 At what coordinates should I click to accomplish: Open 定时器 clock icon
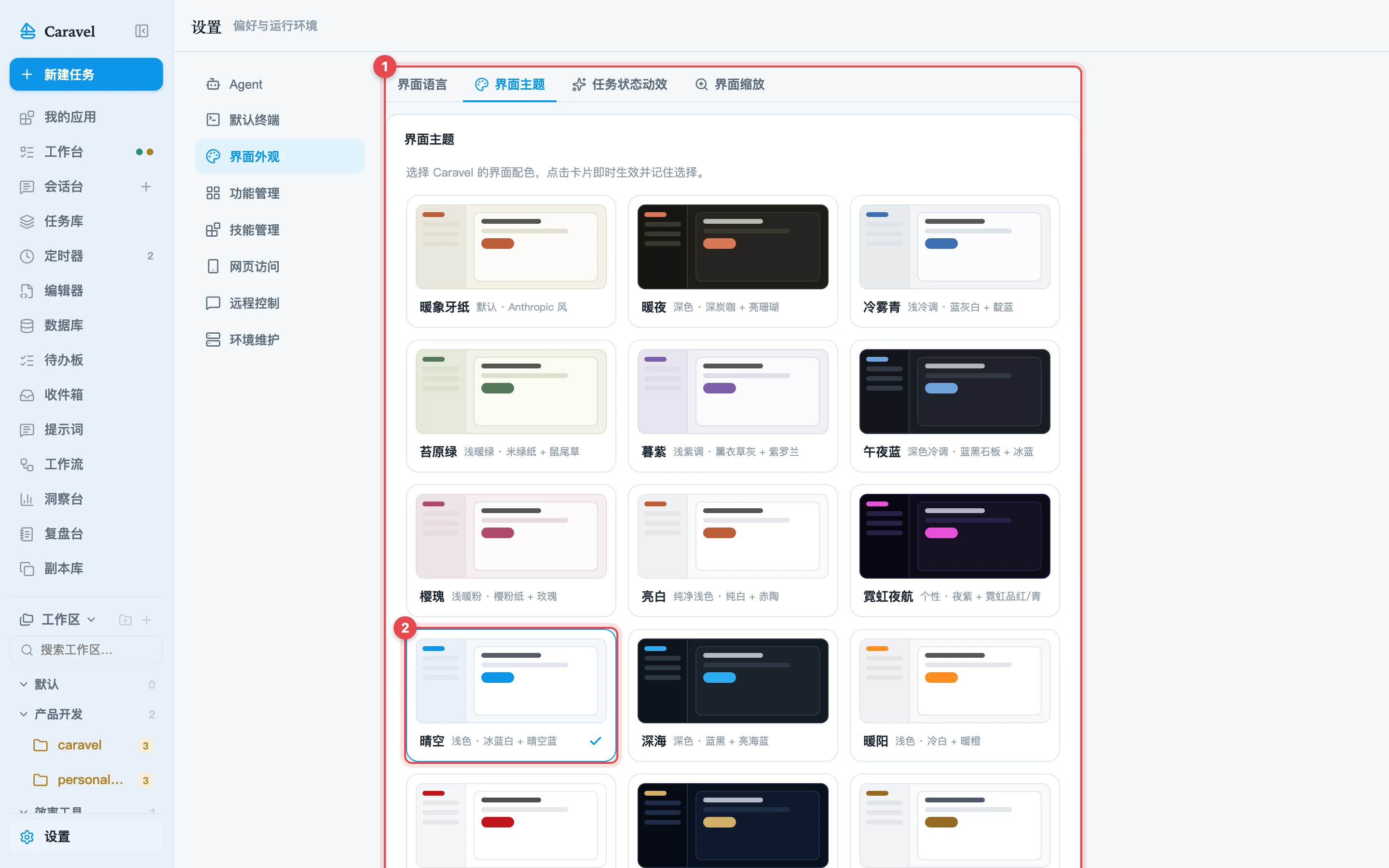click(x=27, y=256)
